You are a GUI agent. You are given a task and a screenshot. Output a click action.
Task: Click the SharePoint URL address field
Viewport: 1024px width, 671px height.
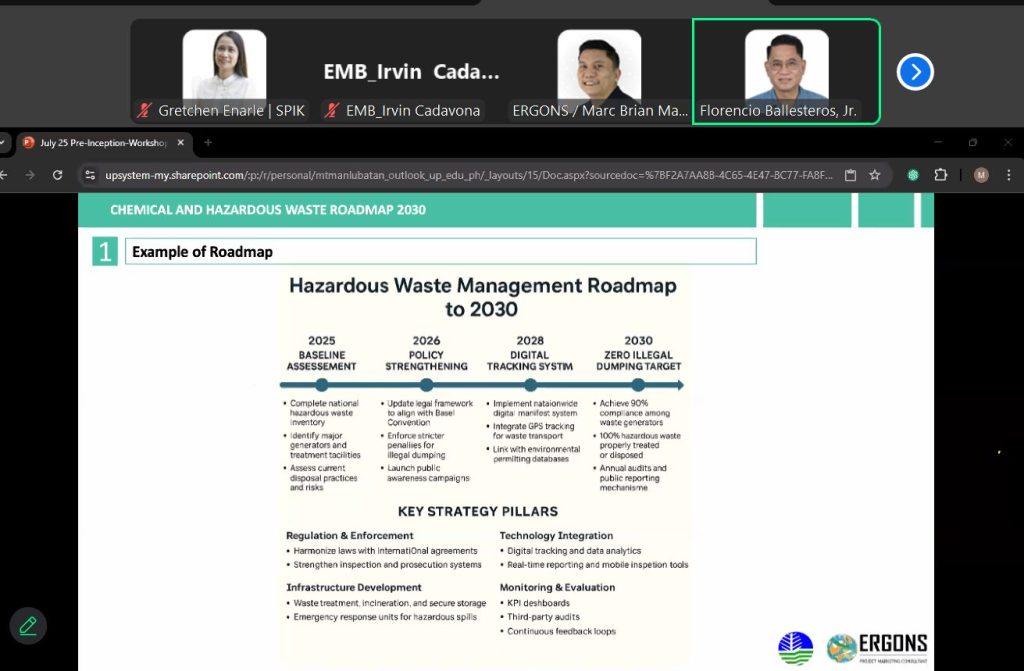click(x=460, y=175)
